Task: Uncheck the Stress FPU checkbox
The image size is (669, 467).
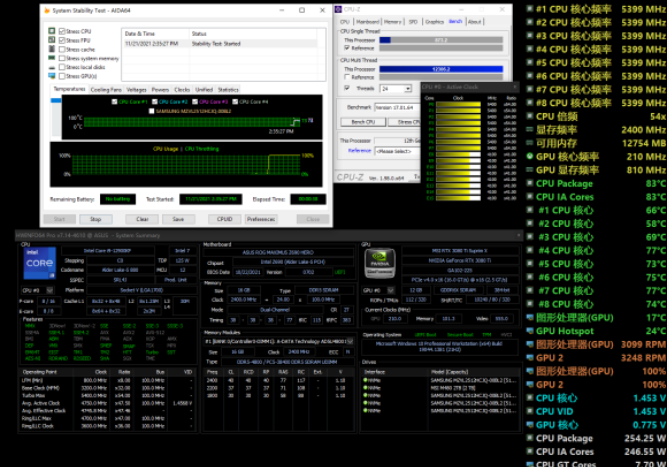Action: tap(62, 40)
